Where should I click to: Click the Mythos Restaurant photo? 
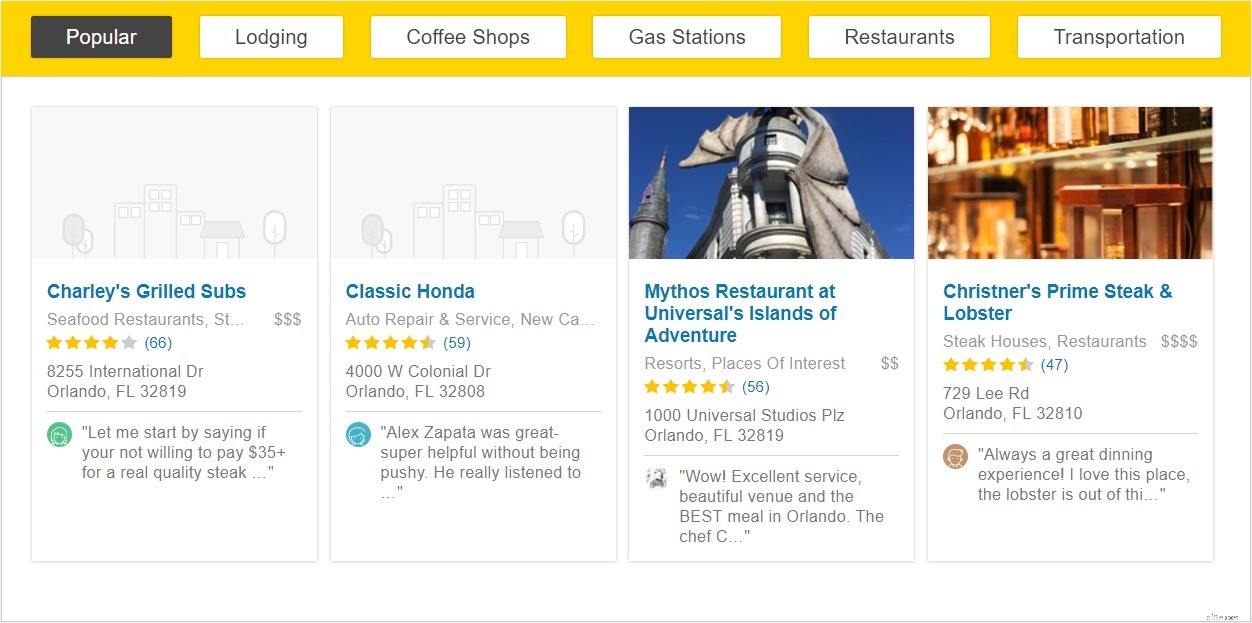coord(770,181)
